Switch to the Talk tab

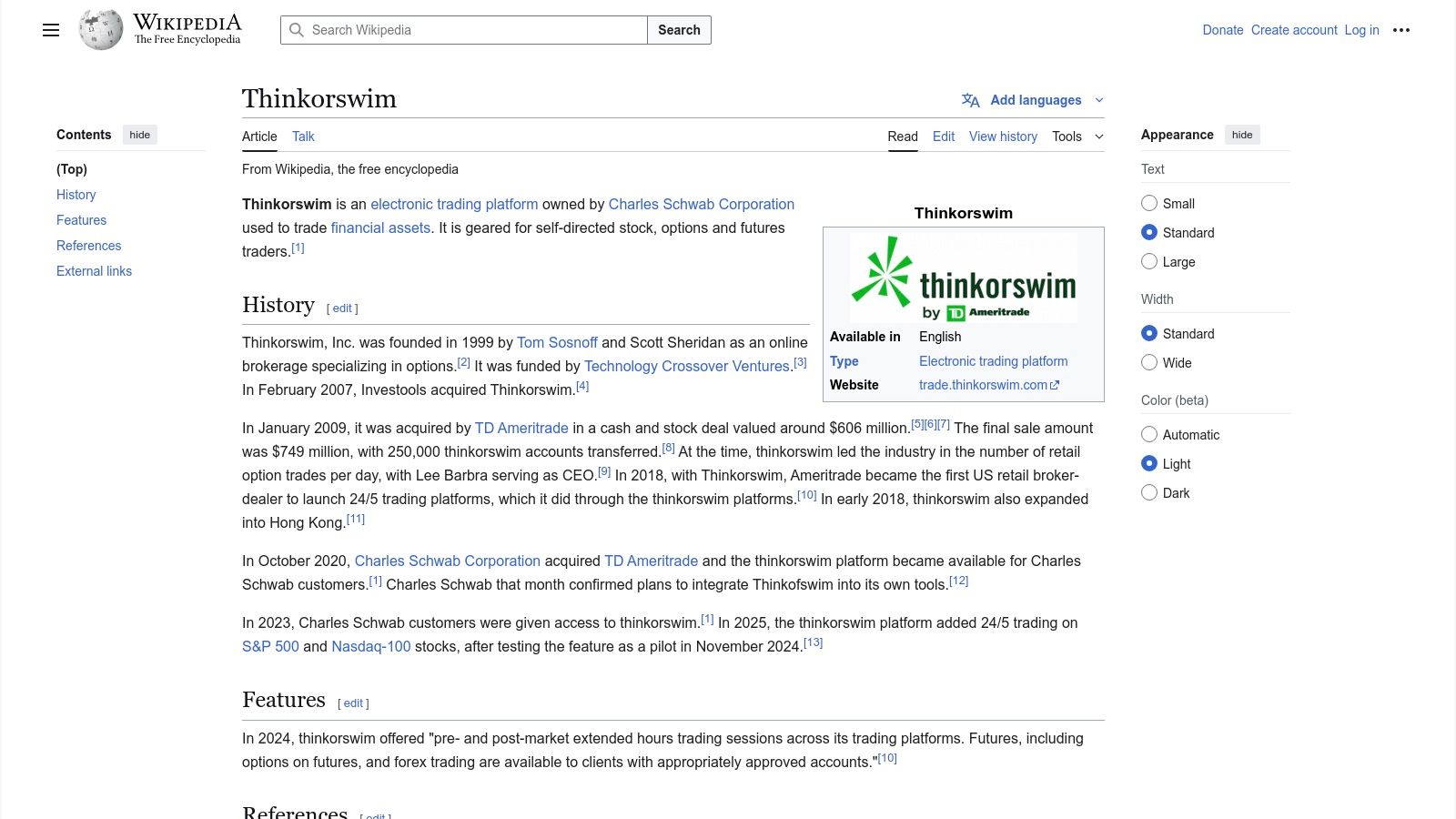[303, 136]
